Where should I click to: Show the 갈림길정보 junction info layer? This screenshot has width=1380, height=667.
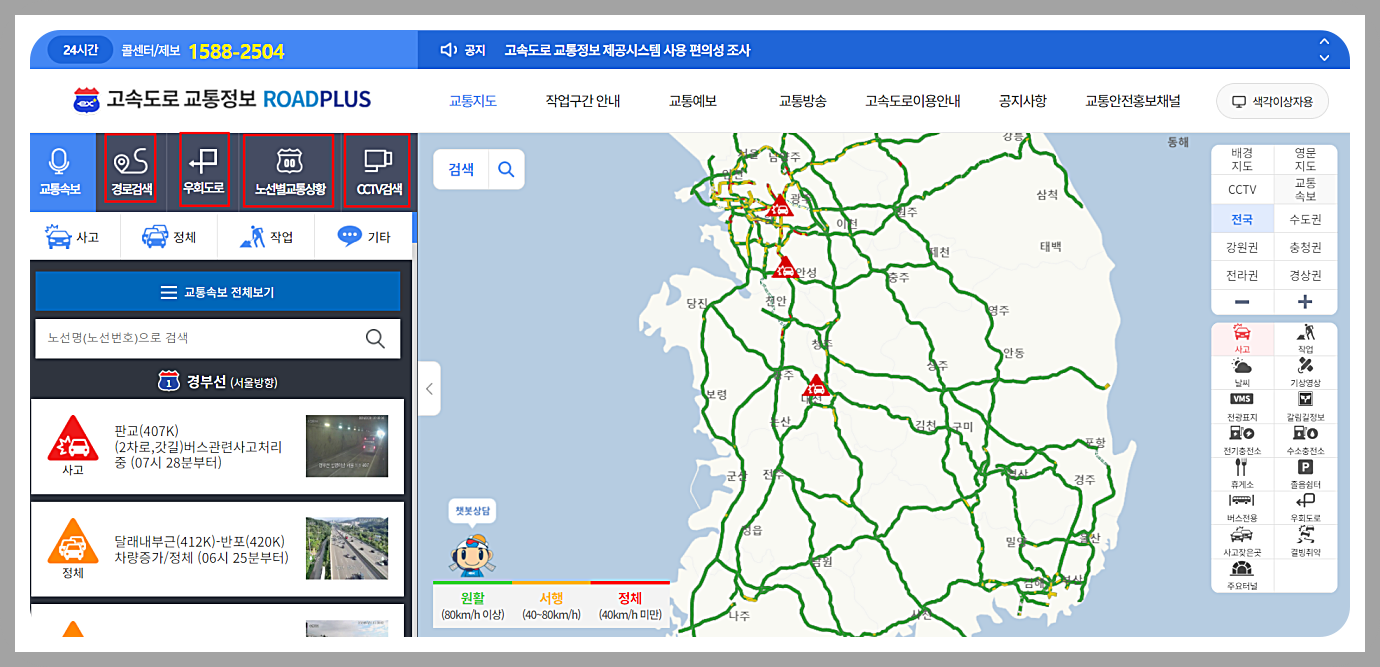coord(1305,407)
